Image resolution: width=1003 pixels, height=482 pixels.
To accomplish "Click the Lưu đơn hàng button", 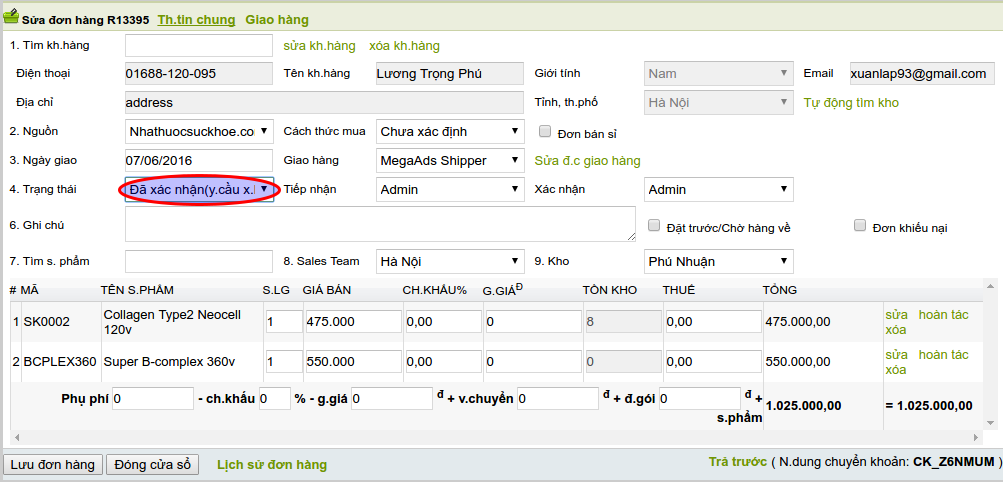I will point(51,465).
